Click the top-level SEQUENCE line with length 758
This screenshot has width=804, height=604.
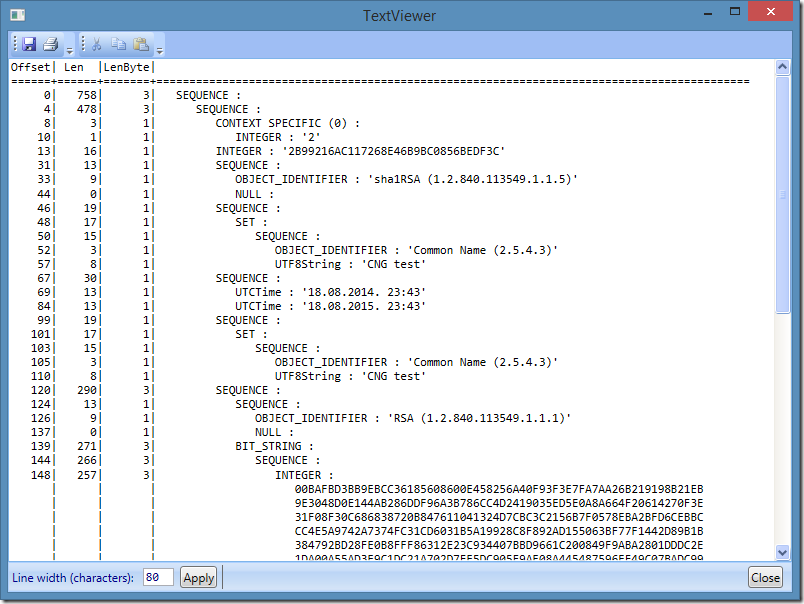click(x=208, y=95)
